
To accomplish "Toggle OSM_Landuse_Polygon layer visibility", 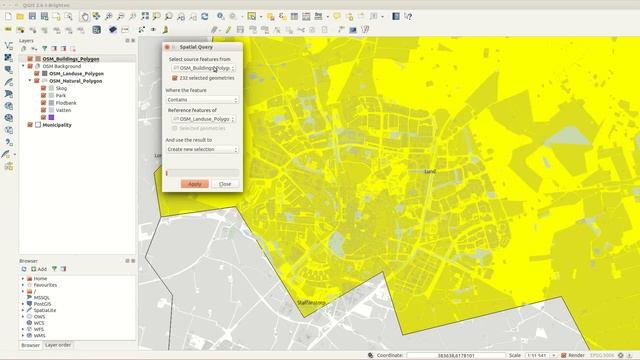I will click(37, 73).
